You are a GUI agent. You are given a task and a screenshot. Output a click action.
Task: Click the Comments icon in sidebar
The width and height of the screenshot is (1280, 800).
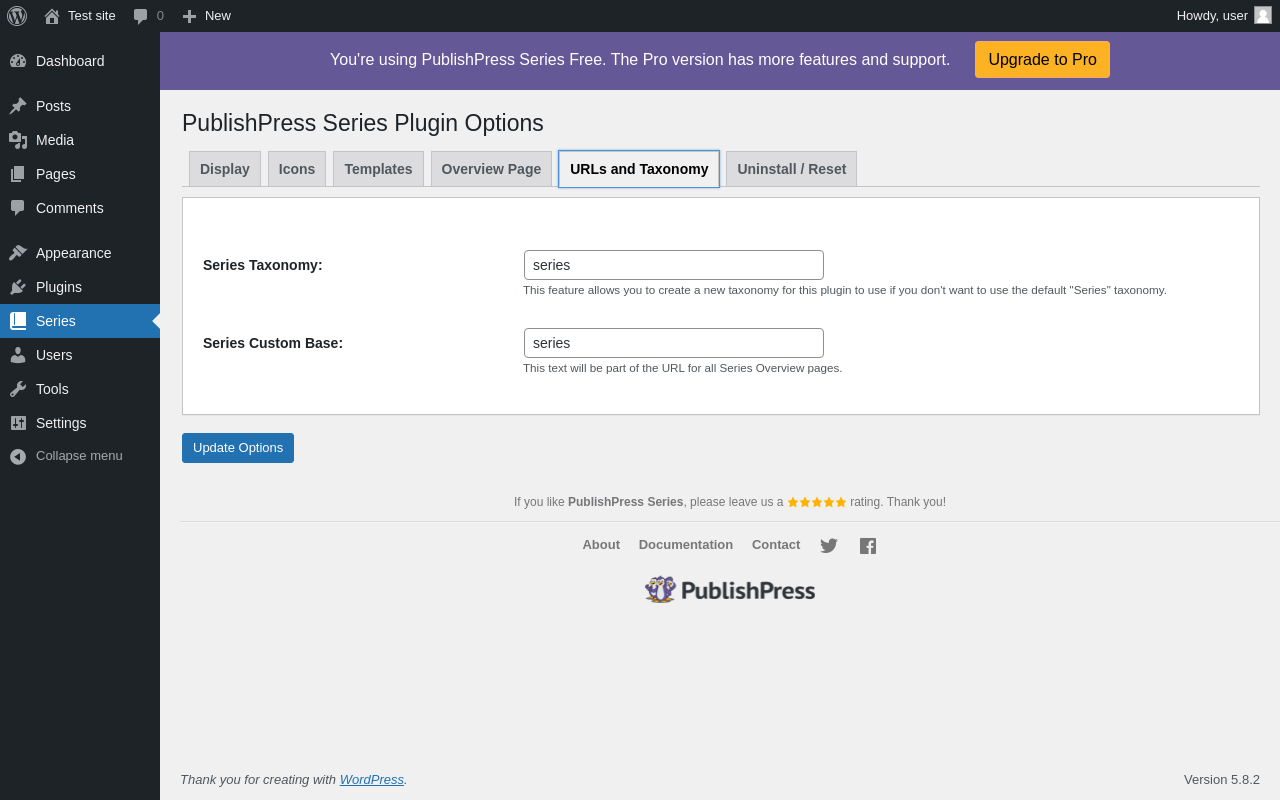click(18, 208)
